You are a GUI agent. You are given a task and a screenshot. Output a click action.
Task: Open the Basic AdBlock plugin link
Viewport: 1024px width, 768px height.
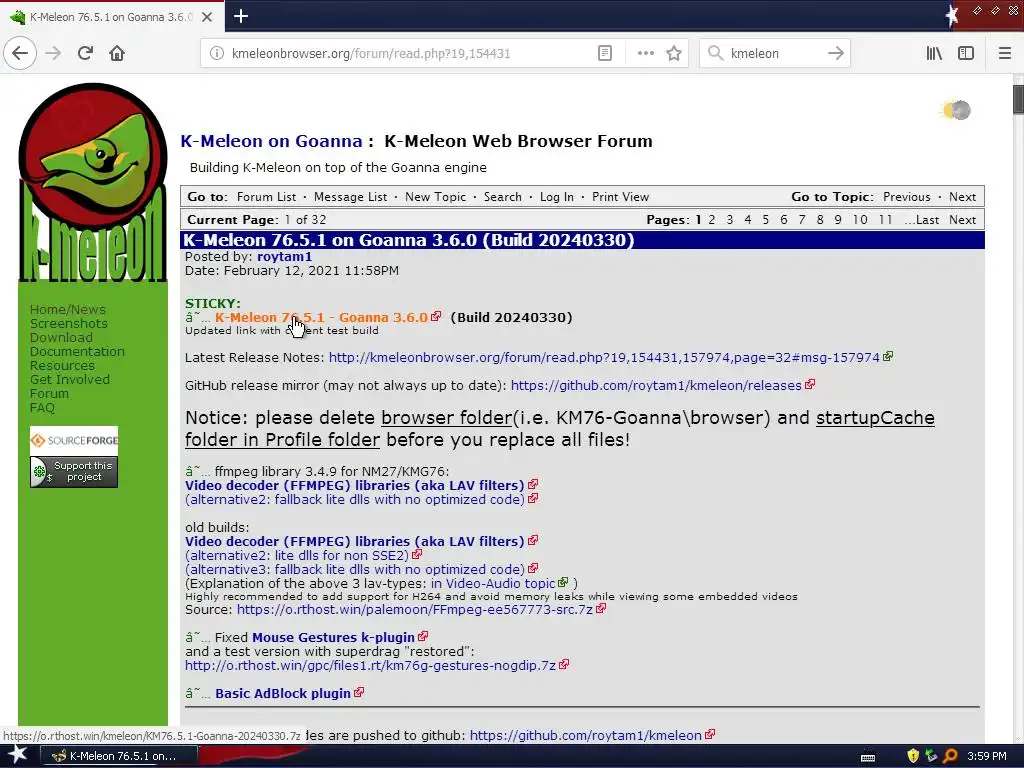pyautogui.click(x=283, y=694)
